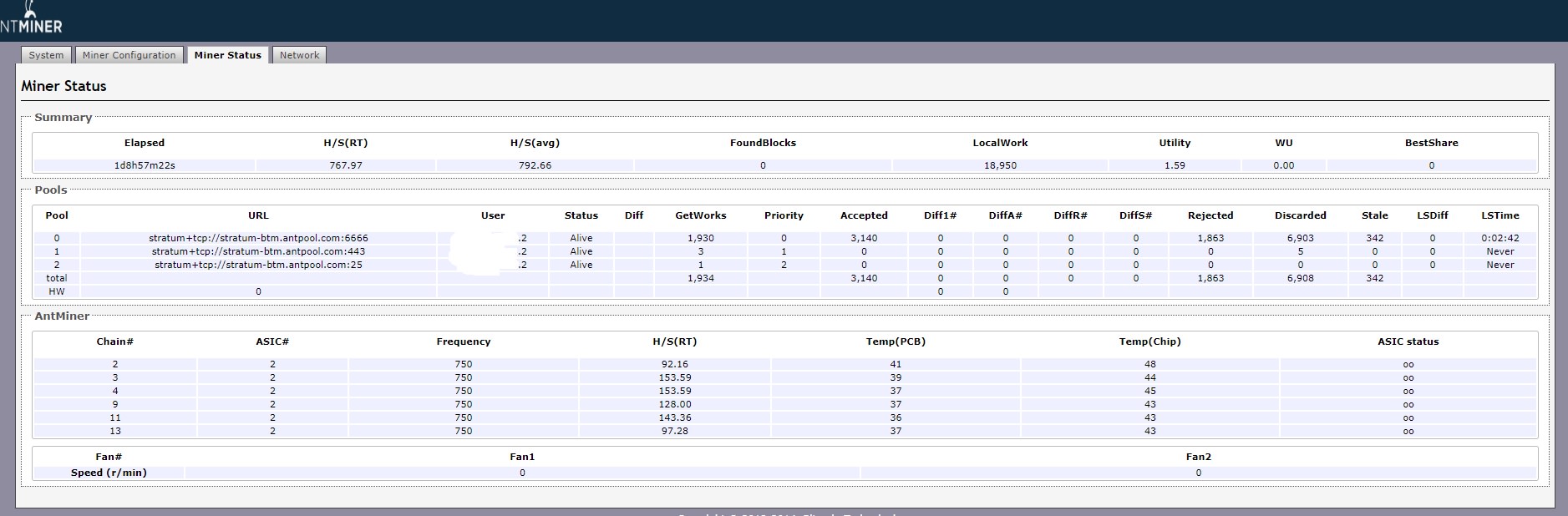1568x516 pixels.
Task: Click the Temp(Chip) column header
Action: coord(1149,341)
